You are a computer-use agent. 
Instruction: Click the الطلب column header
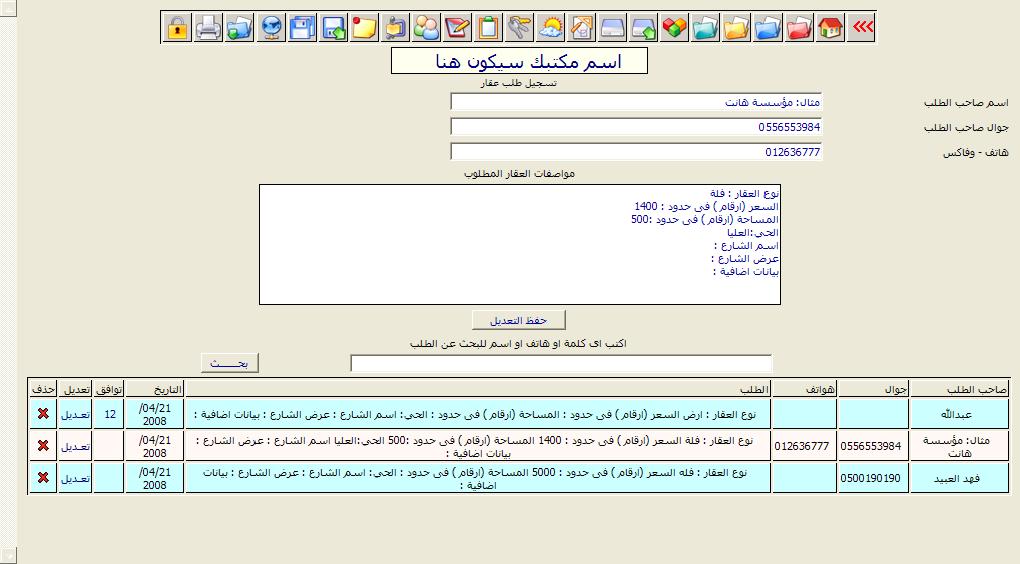pos(478,389)
